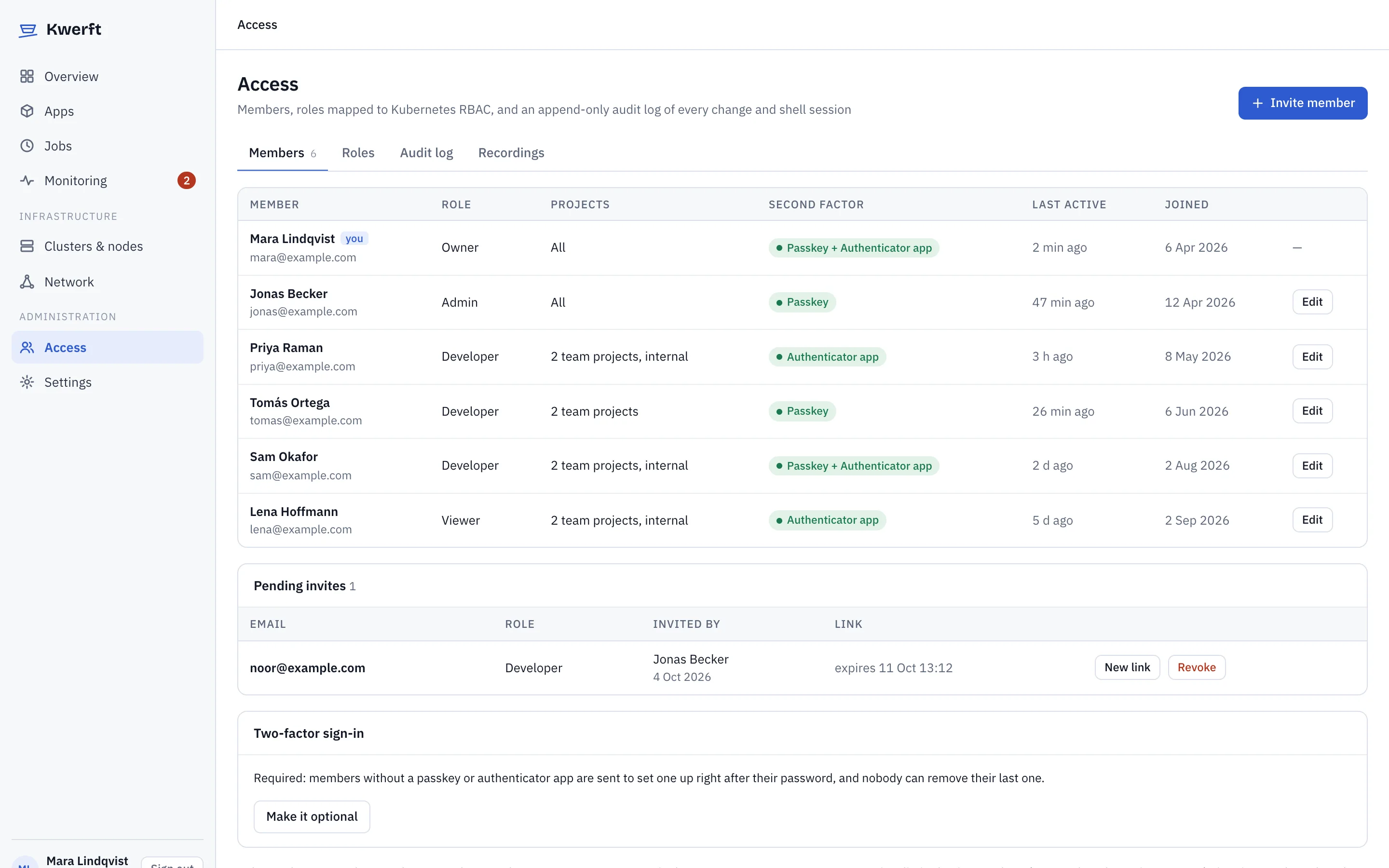Click the Monitoring alert badge showing 2
1389x868 pixels.
[x=187, y=180]
